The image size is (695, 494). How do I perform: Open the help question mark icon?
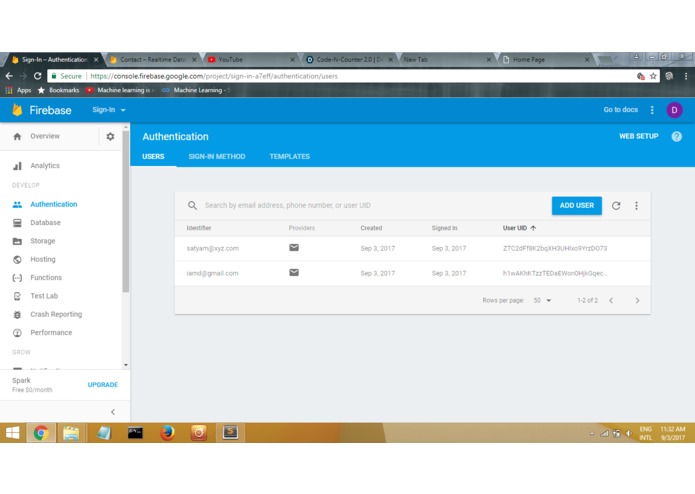coord(677,136)
